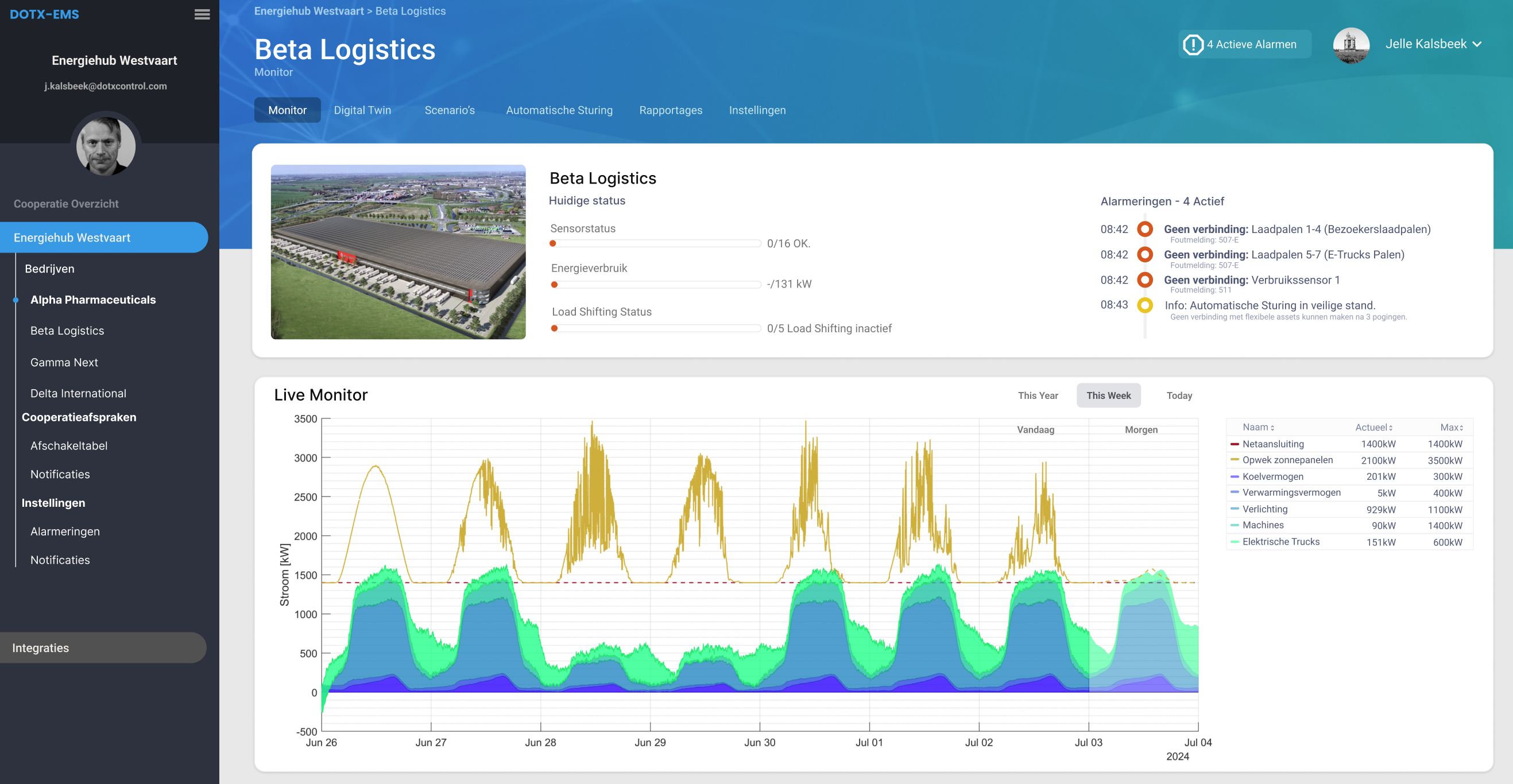
Task: Click the orange alarm circle for Laadpalen 1-4
Action: point(1145,229)
